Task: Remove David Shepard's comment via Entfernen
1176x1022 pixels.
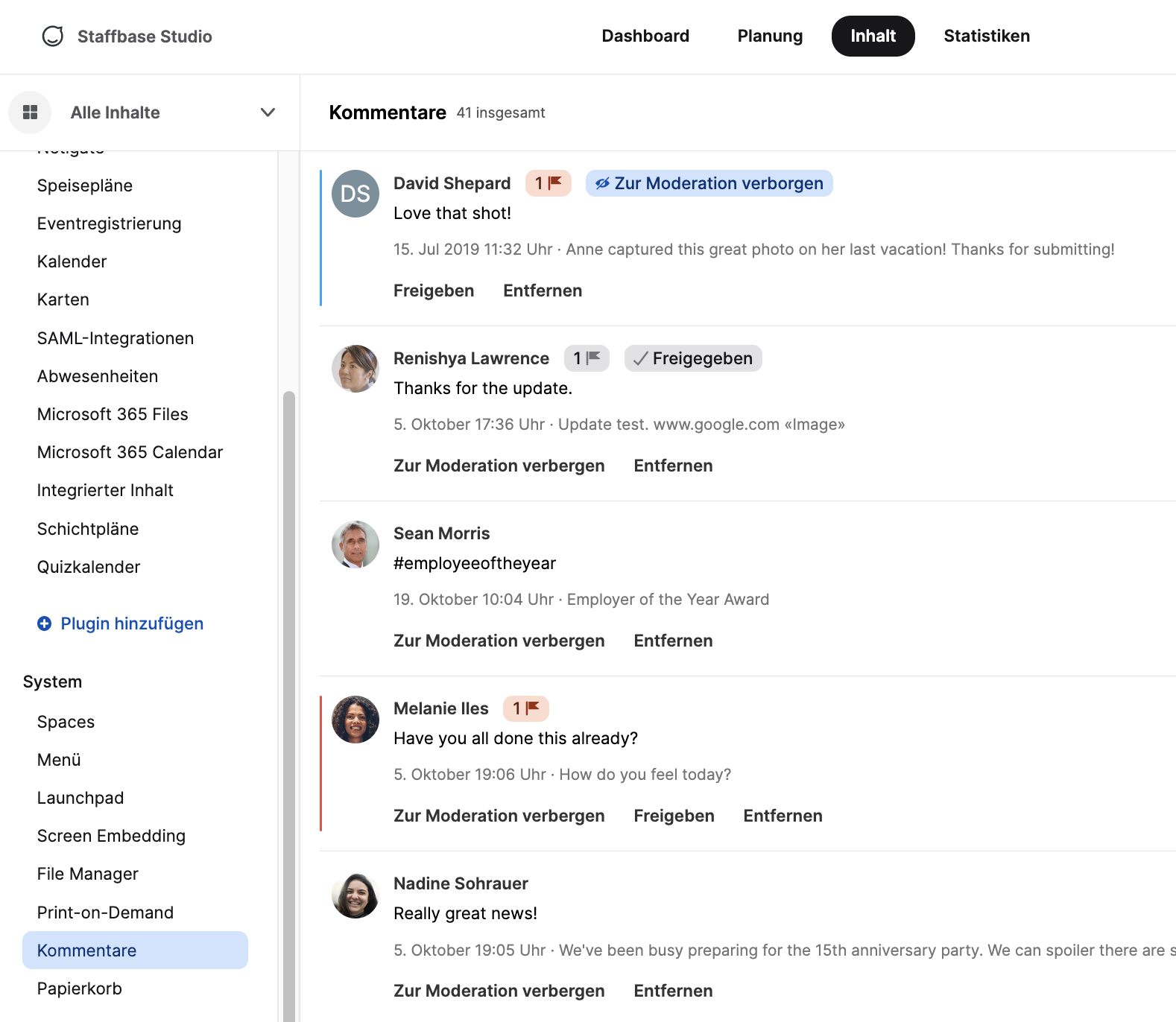Action: (x=543, y=291)
